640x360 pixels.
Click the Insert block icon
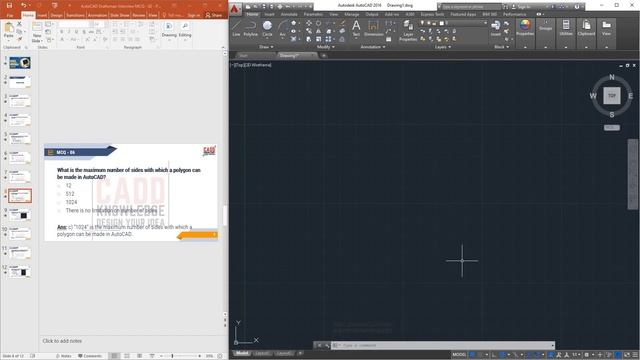point(496,29)
